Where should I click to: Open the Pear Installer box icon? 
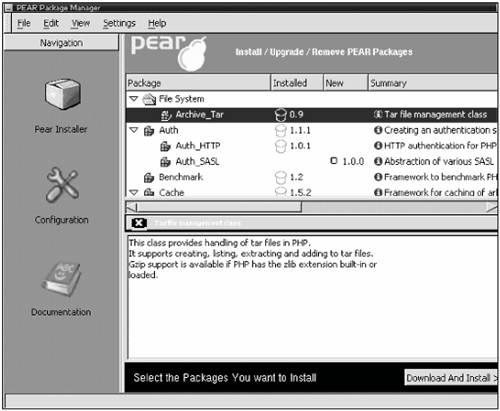pyautogui.click(x=63, y=94)
